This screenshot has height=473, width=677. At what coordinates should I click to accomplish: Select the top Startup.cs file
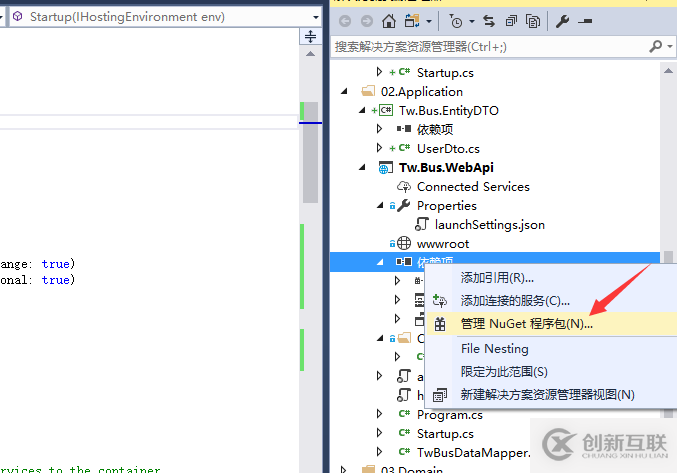point(445,73)
